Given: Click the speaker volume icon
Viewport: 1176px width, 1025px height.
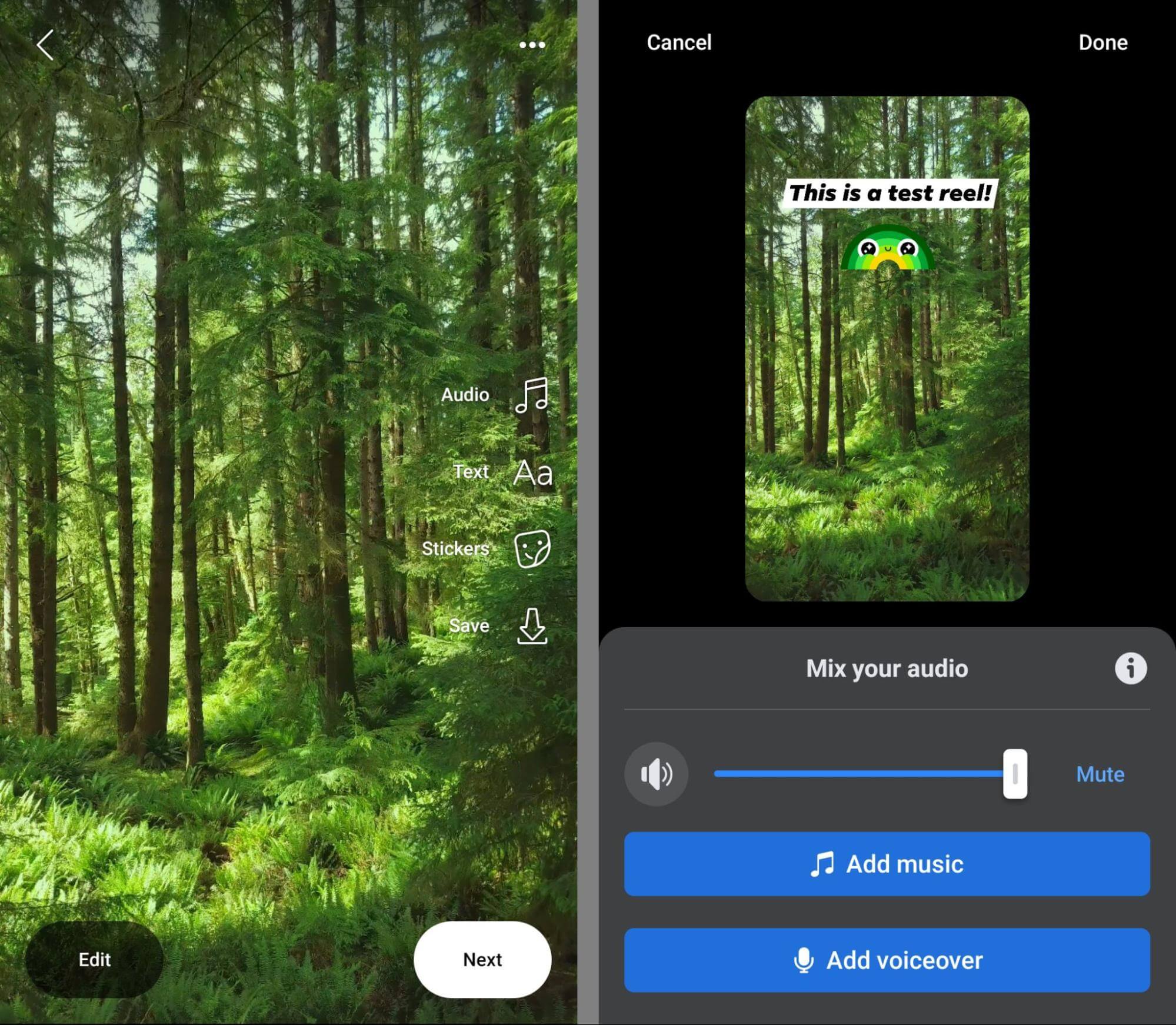Looking at the screenshot, I should click(x=657, y=772).
